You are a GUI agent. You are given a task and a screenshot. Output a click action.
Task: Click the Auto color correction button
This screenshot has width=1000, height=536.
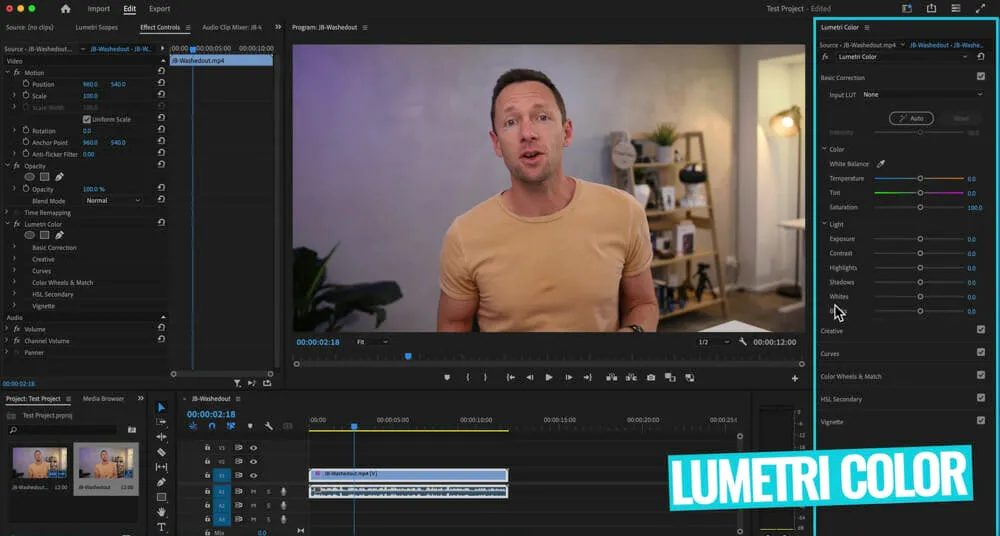(x=911, y=118)
